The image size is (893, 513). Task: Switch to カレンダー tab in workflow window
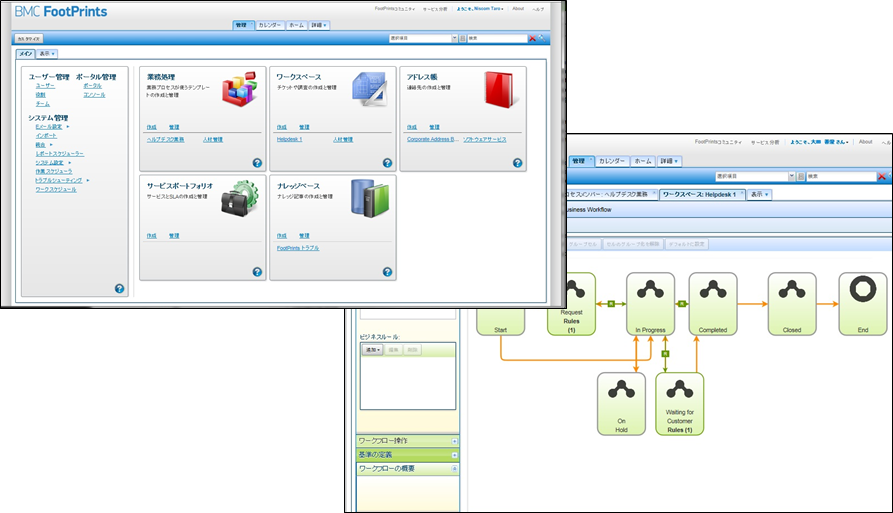(x=612, y=161)
